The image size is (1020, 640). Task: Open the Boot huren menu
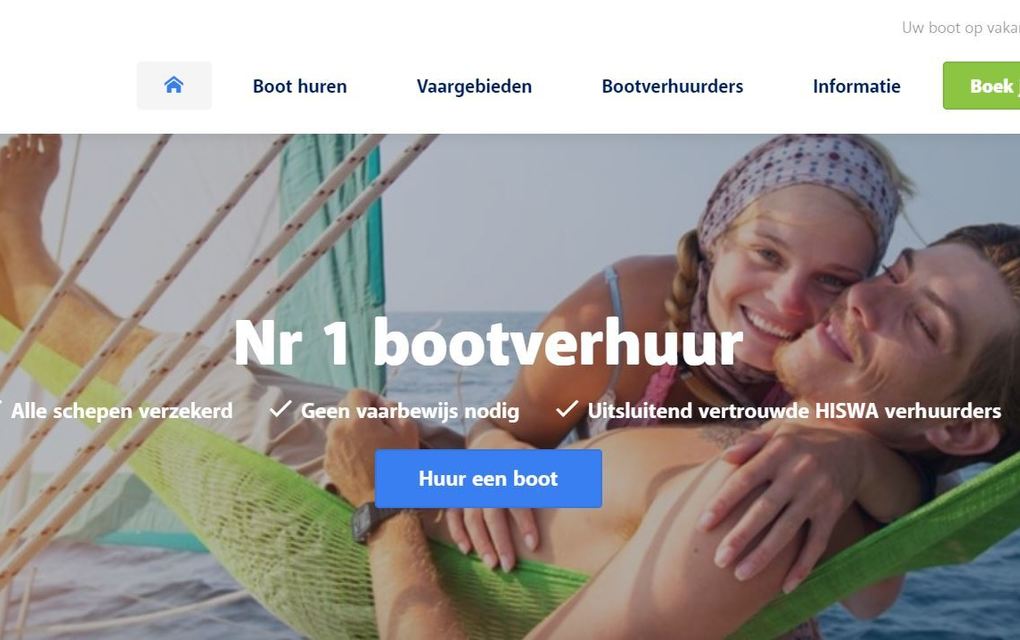point(299,86)
